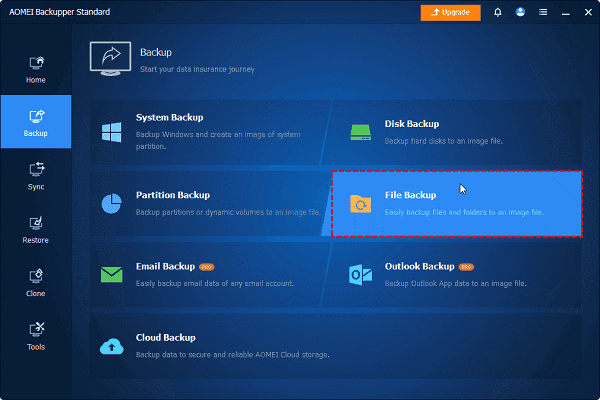Image resolution: width=600 pixels, height=400 pixels.
Task: Click the orange Upgrade button
Action: tap(450, 13)
